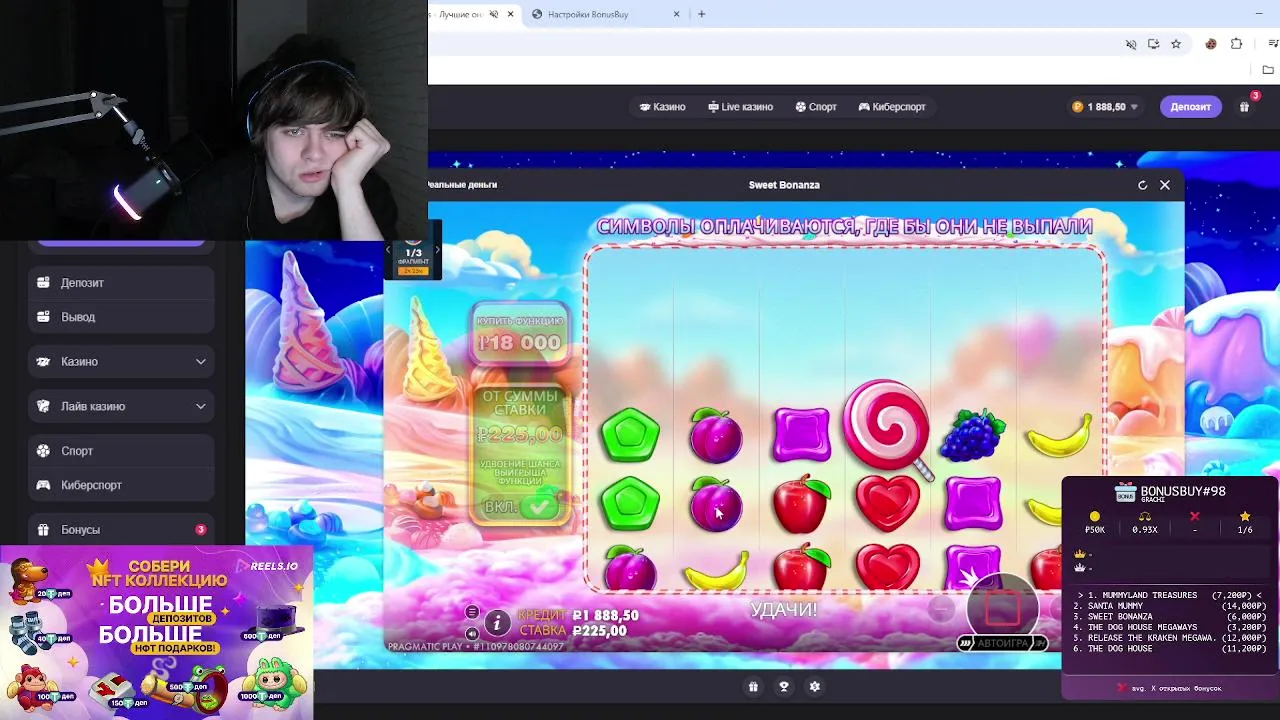Open Спорт in the top navigation
Screen dimensions: 1280x720
(816, 107)
